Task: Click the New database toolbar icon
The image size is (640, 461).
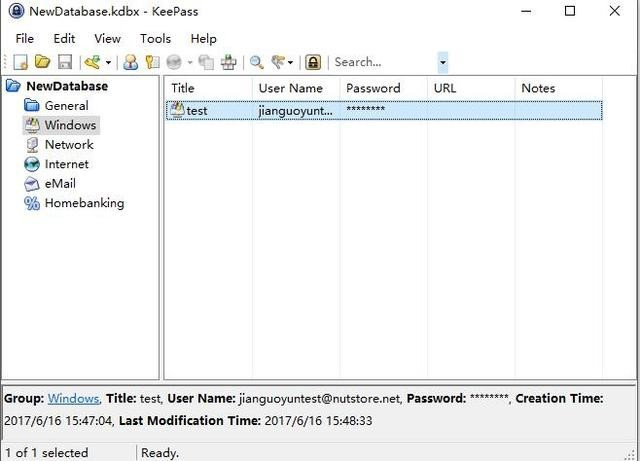Action: 20,62
